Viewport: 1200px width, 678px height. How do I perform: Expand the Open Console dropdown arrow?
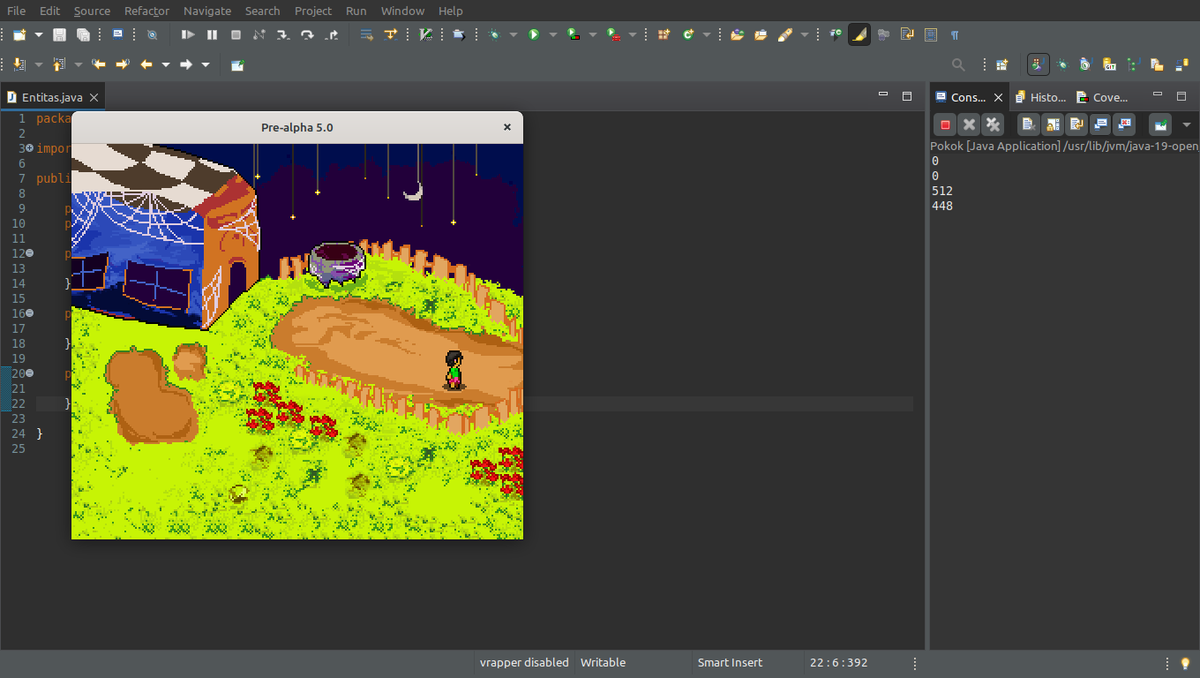point(1187,125)
